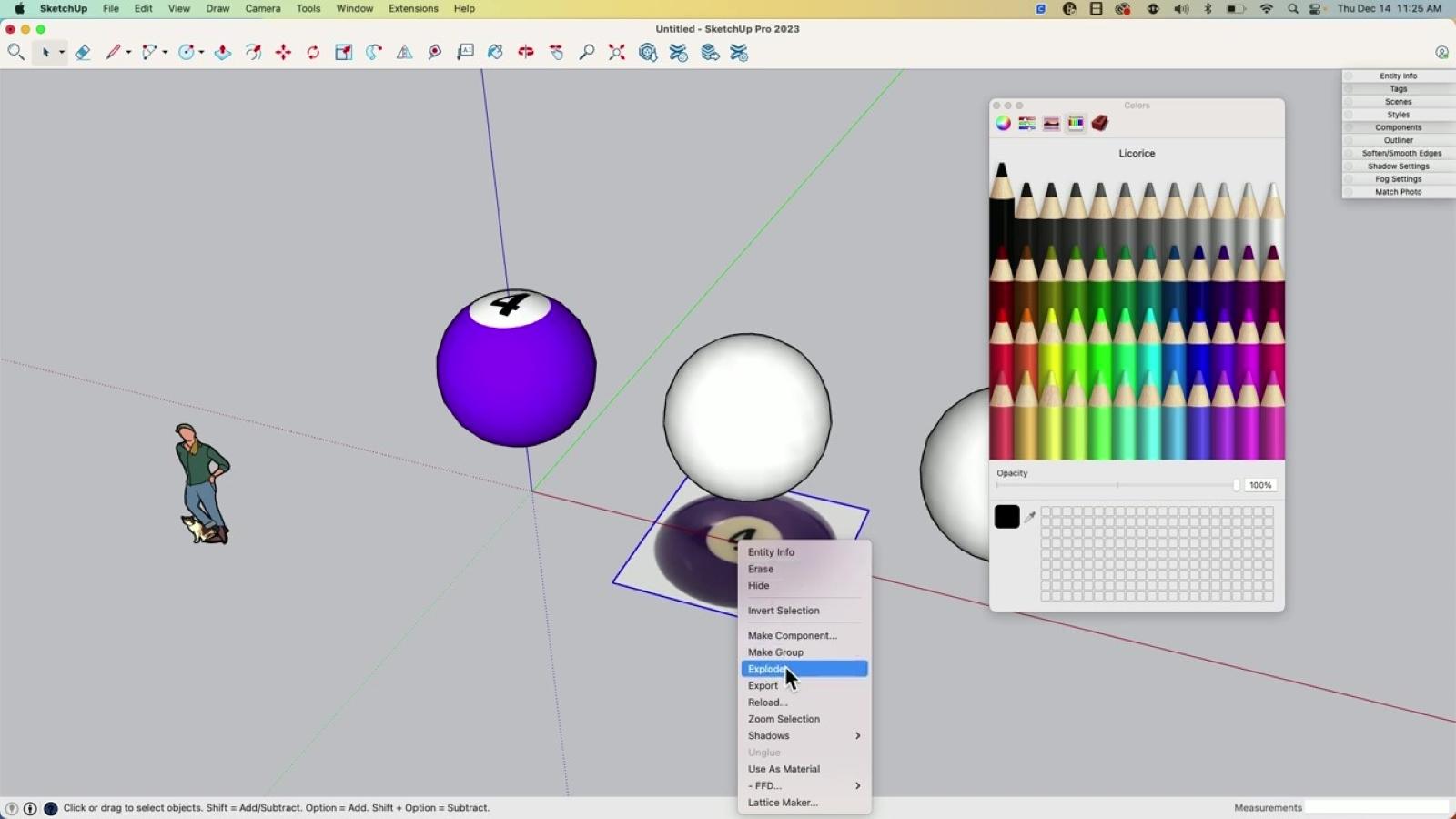Switch to the color wheel picker
This screenshot has height=819, width=1456.
[x=1003, y=124]
